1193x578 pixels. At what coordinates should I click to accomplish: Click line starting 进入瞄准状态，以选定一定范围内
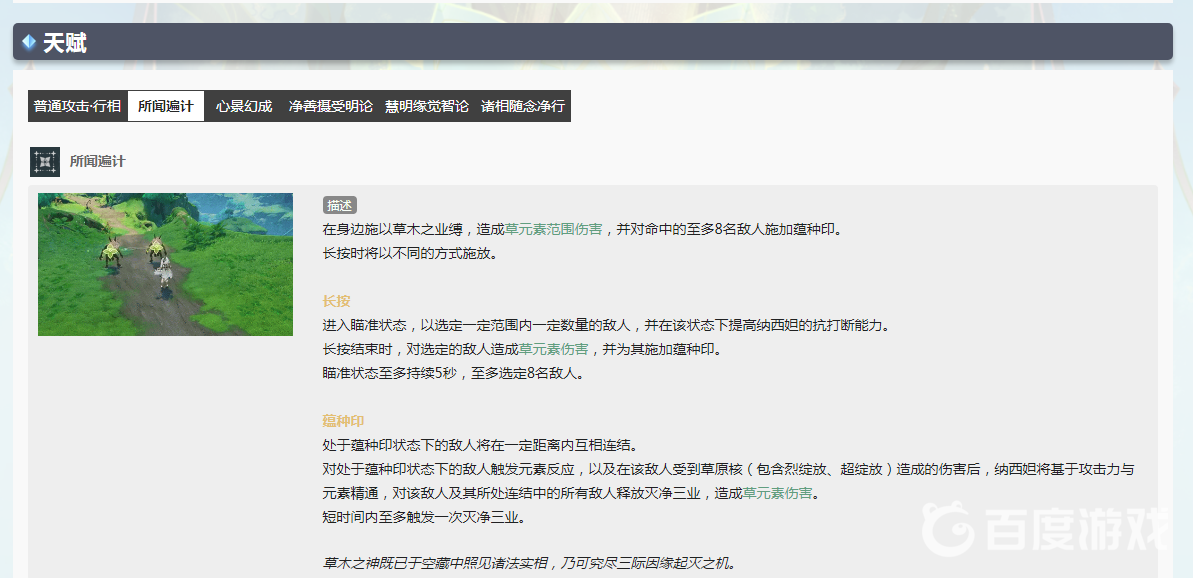(x=606, y=326)
